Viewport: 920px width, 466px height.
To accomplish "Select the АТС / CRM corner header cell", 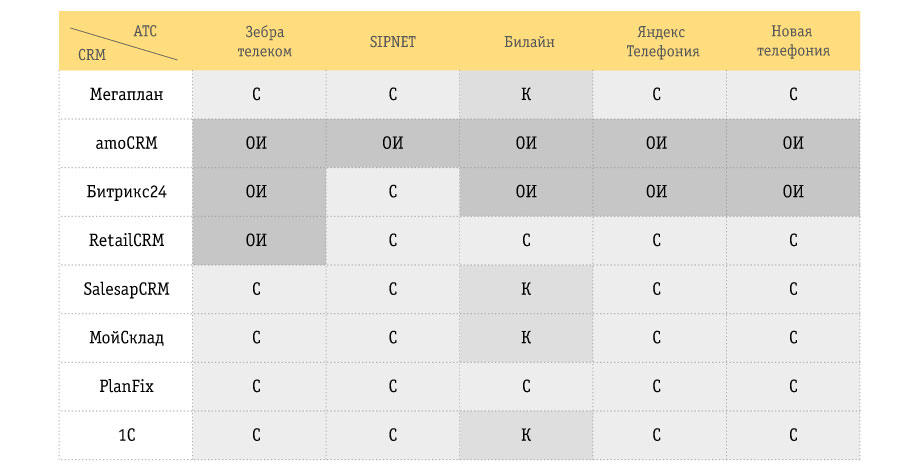I will (x=126, y=41).
